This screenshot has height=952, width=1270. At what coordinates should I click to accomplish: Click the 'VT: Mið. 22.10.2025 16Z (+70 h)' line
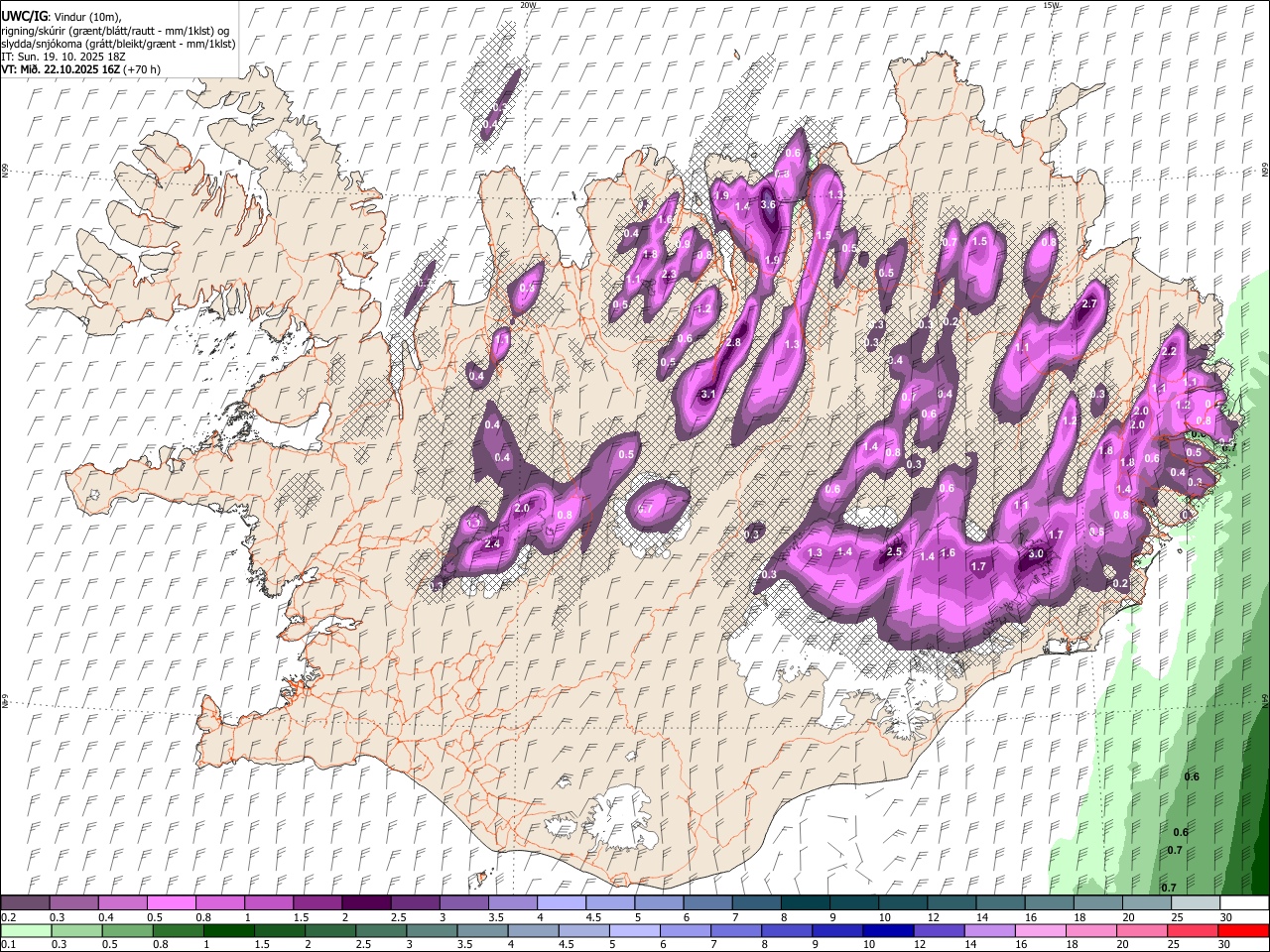click(x=80, y=69)
